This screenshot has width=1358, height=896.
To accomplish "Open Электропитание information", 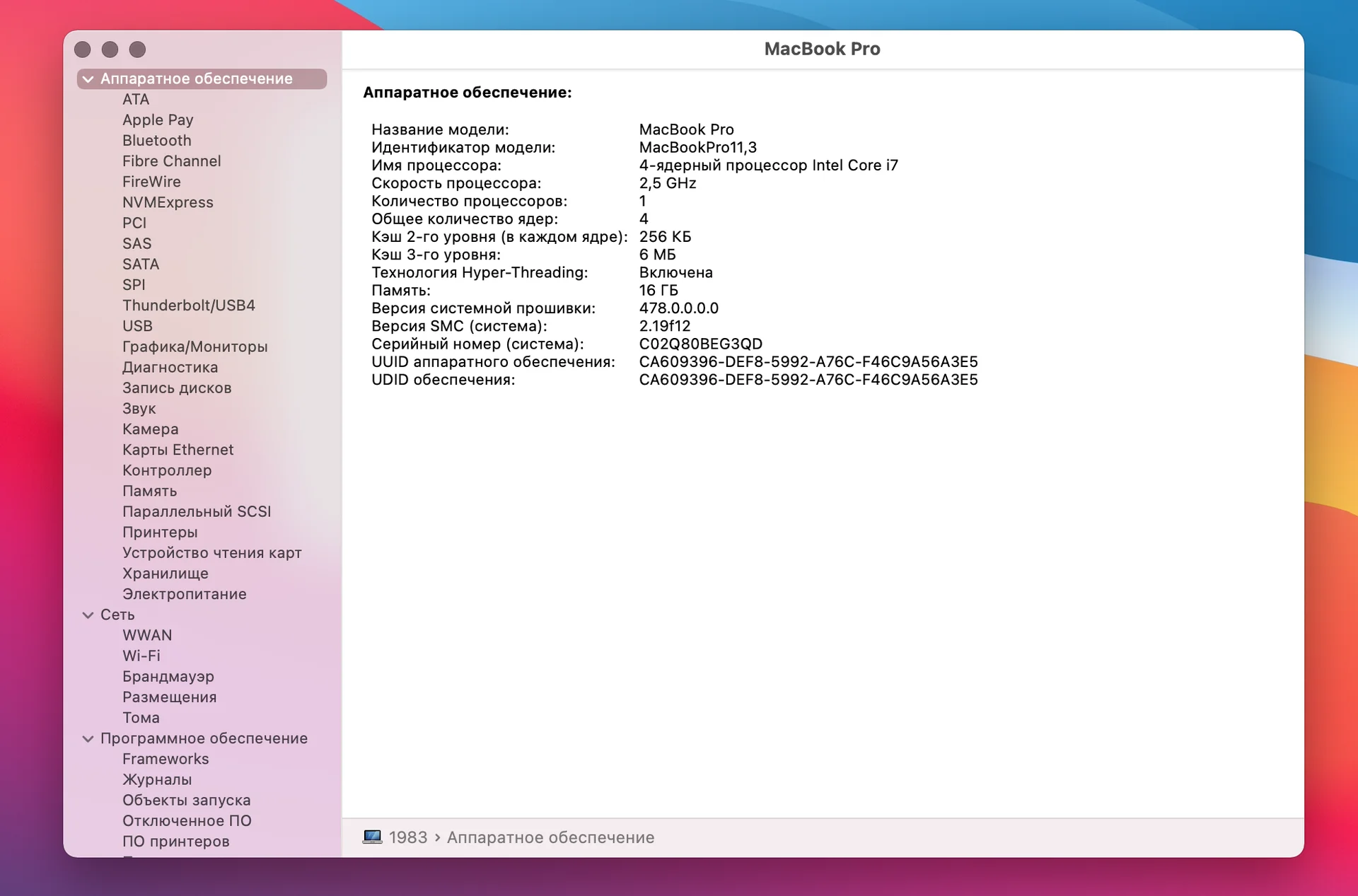I will tap(185, 594).
